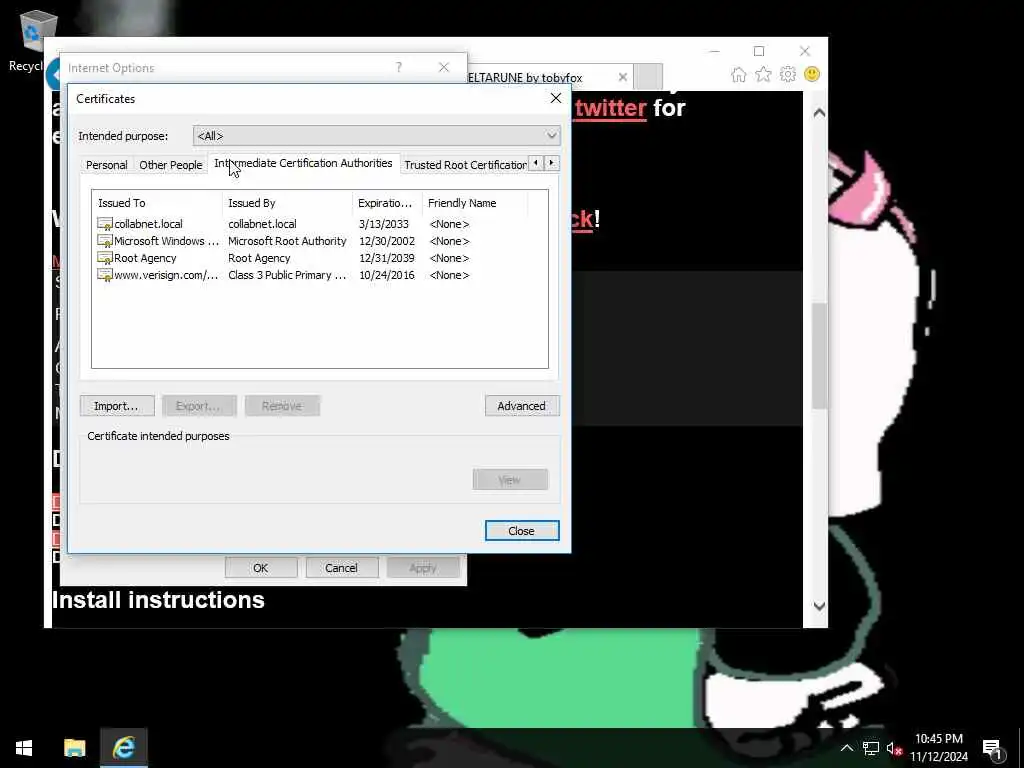Select the Root Agency certificate icon
This screenshot has width=1024, height=768.
click(x=104, y=258)
